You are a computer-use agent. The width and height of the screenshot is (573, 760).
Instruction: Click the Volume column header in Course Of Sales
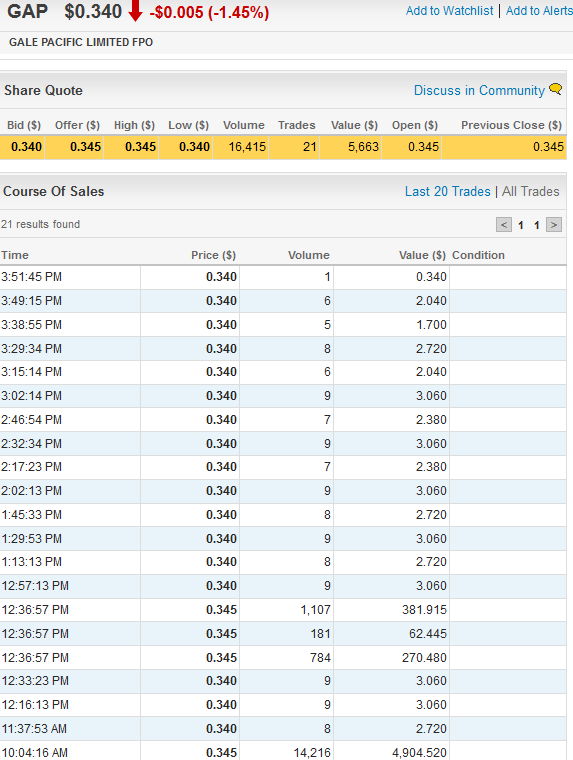click(x=308, y=255)
